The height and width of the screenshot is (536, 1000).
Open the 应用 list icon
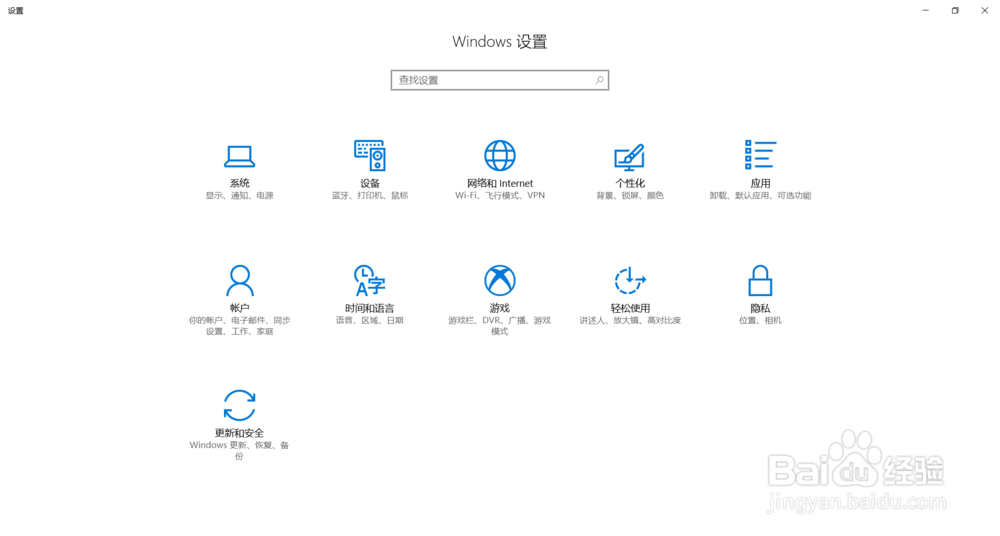(760, 155)
